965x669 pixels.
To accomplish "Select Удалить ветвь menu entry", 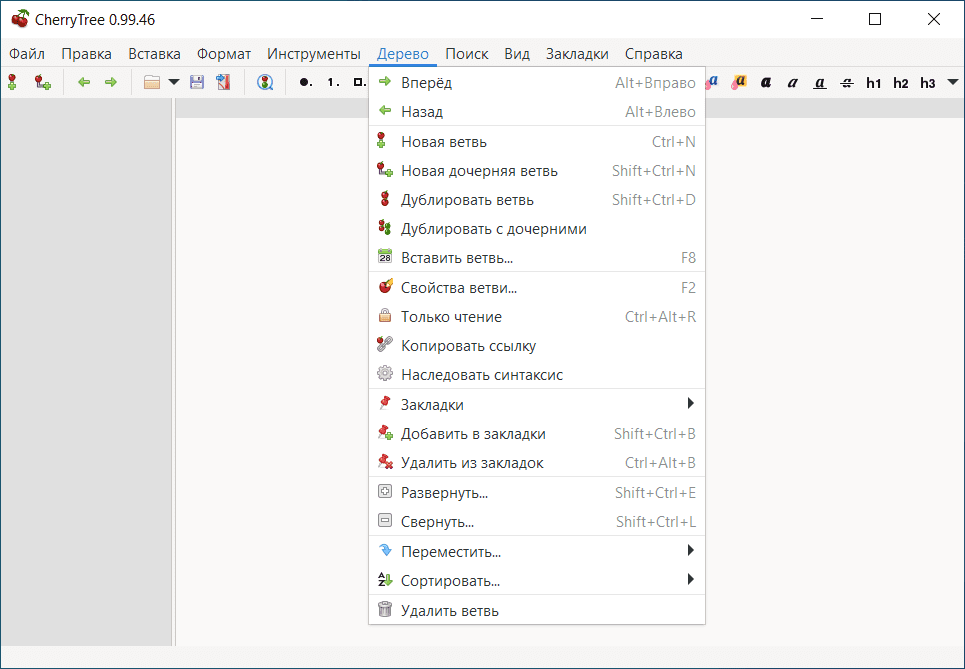I will 537,611.
